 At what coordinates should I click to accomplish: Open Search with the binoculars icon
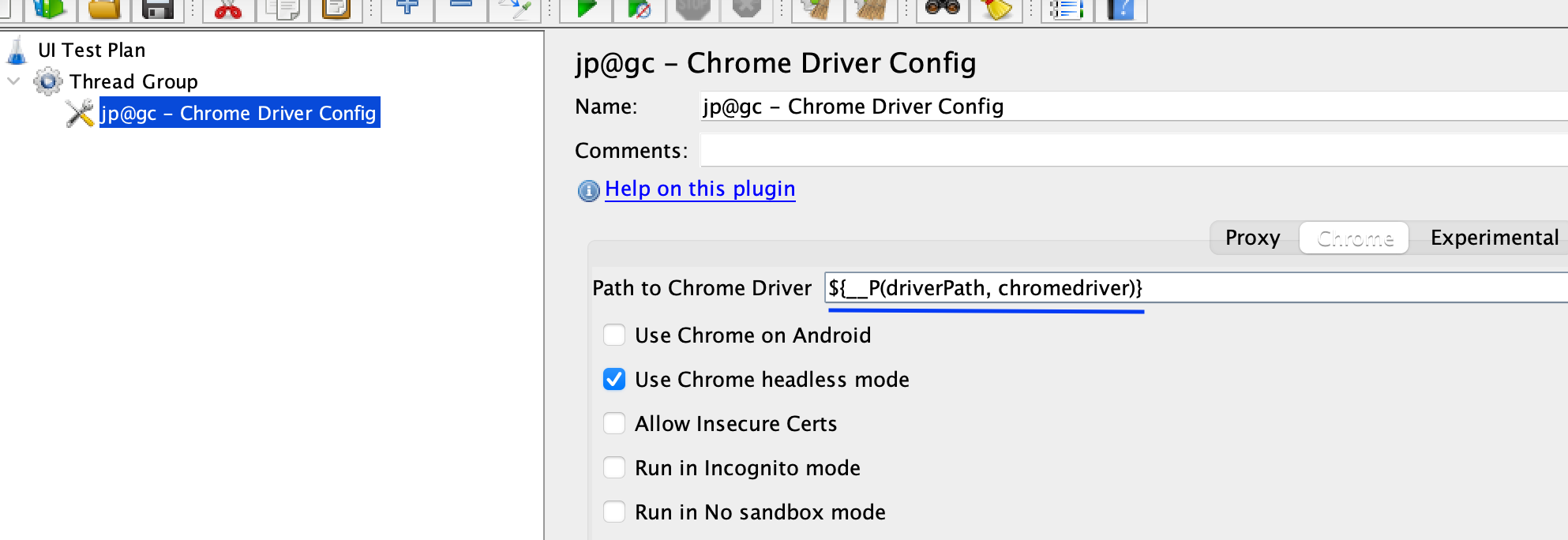[x=942, y=9]
